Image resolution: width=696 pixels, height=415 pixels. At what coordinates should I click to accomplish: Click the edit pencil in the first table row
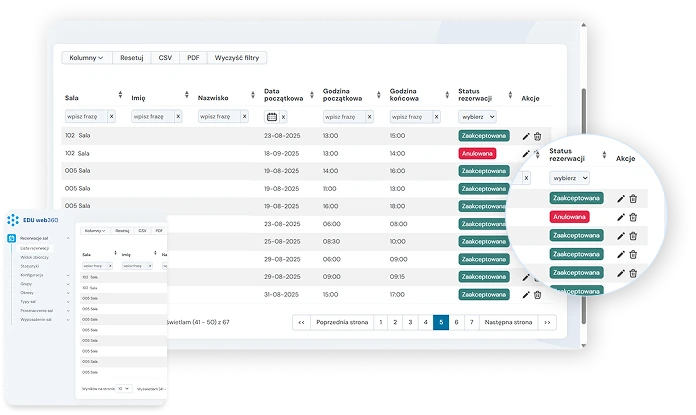(526, 136)
